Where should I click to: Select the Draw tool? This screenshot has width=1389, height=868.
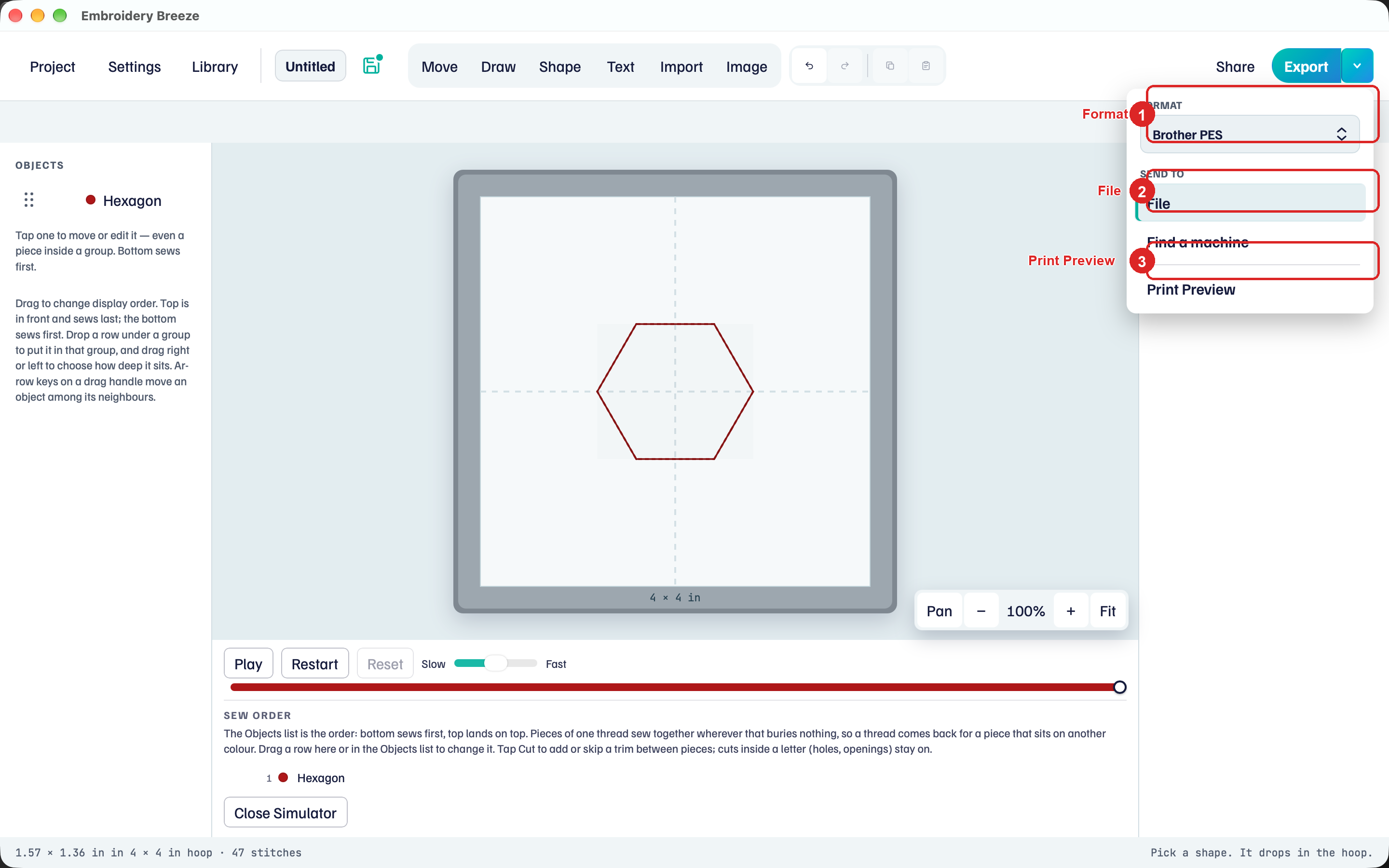pyautogui.click(x=498, y=67)
